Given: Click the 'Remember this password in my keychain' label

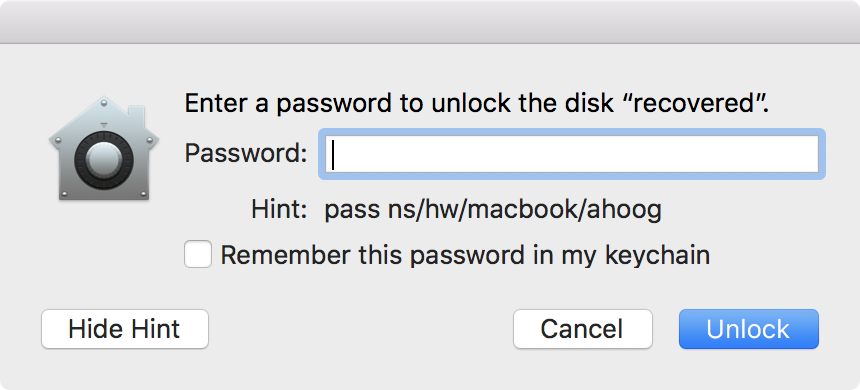Looking at the screenshot, I should [x=465, y=255].
